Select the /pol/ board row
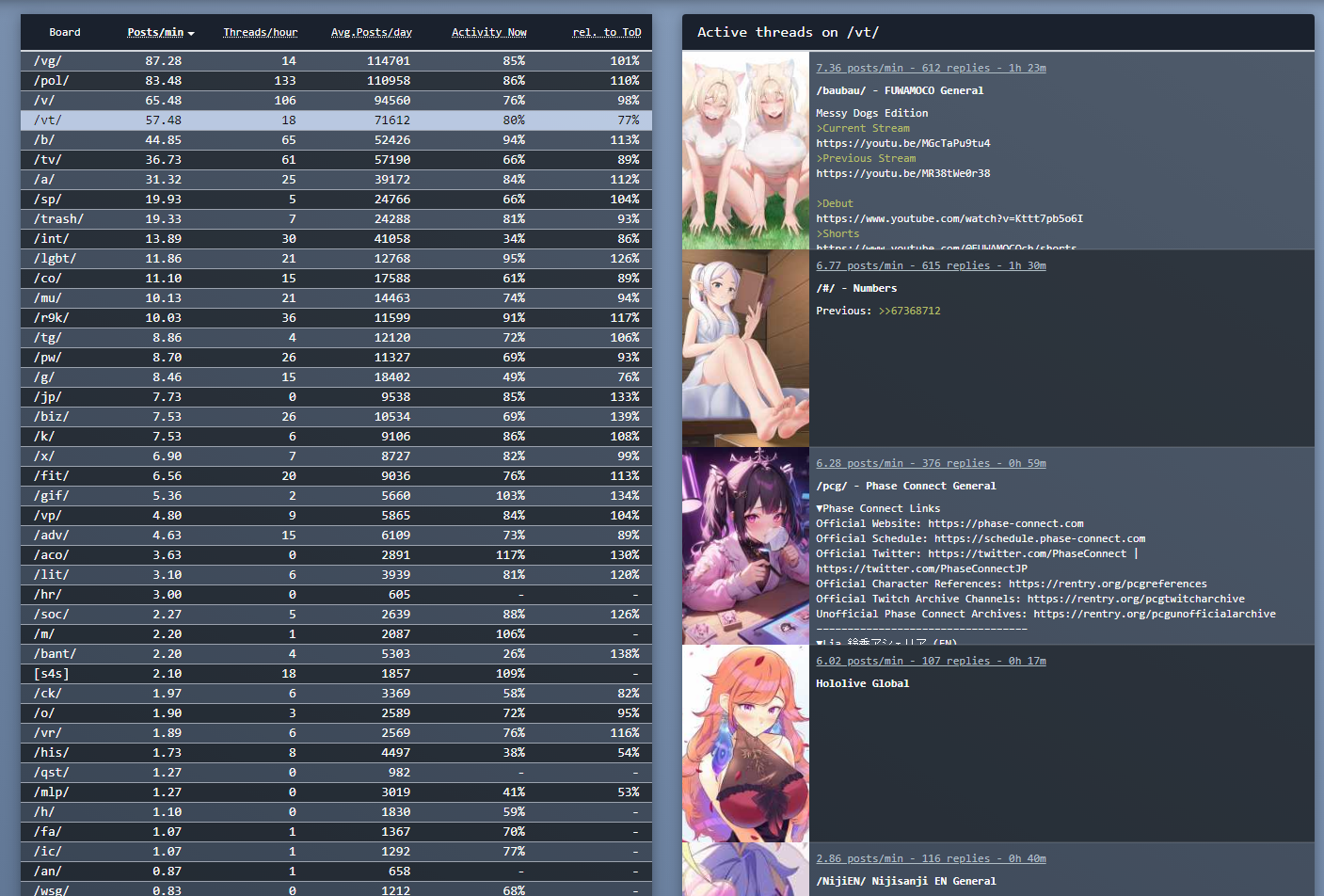The width and height of the screenshot is (1324, 896). click(x=336, y=81)
